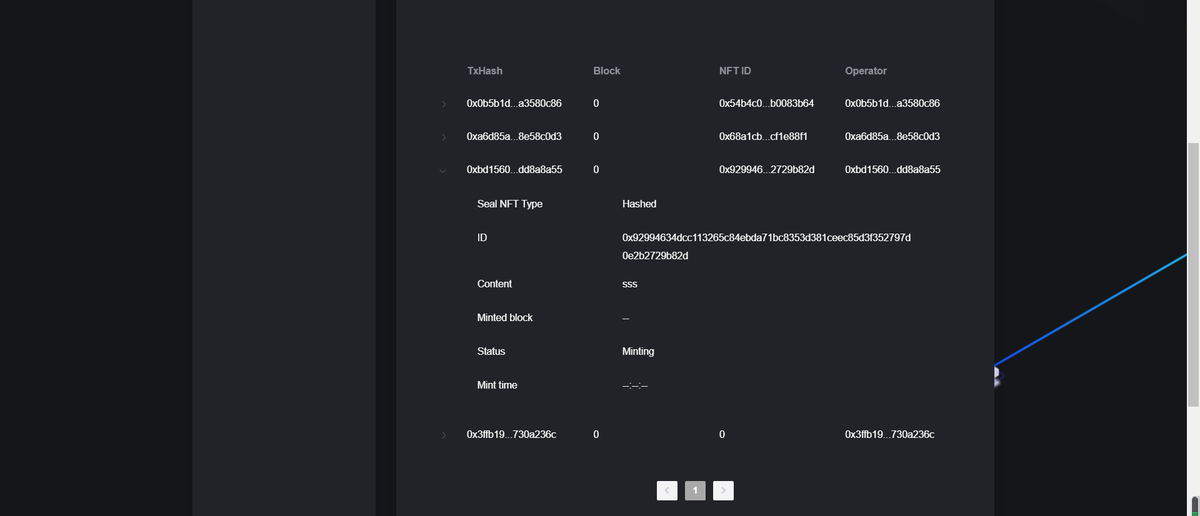1200x516 pixels.
Task: Click NFT ID 0x929946...2729b82d
Action: pos(767,170)
